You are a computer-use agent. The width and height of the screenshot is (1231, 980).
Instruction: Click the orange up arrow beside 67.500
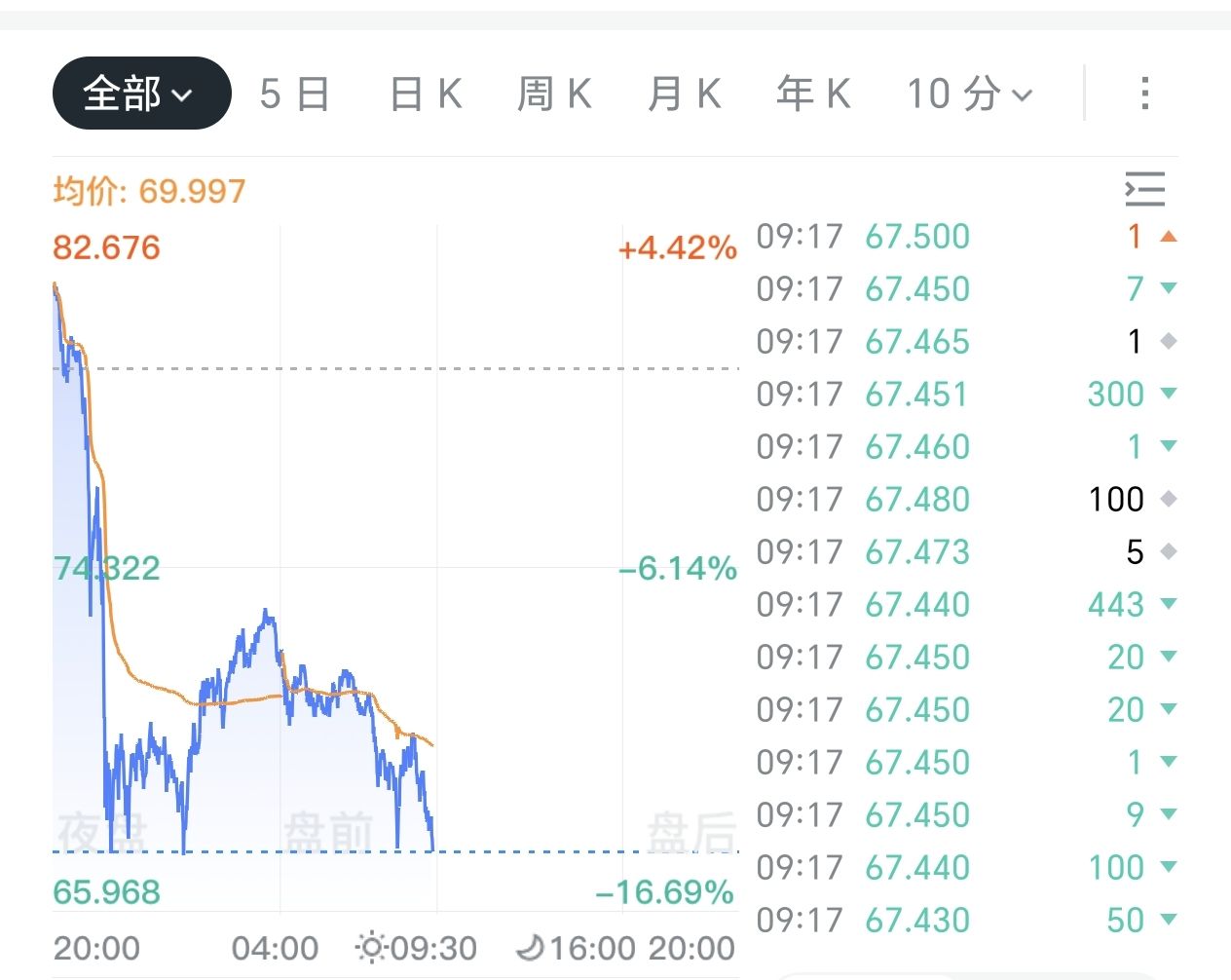(1170, 237)
